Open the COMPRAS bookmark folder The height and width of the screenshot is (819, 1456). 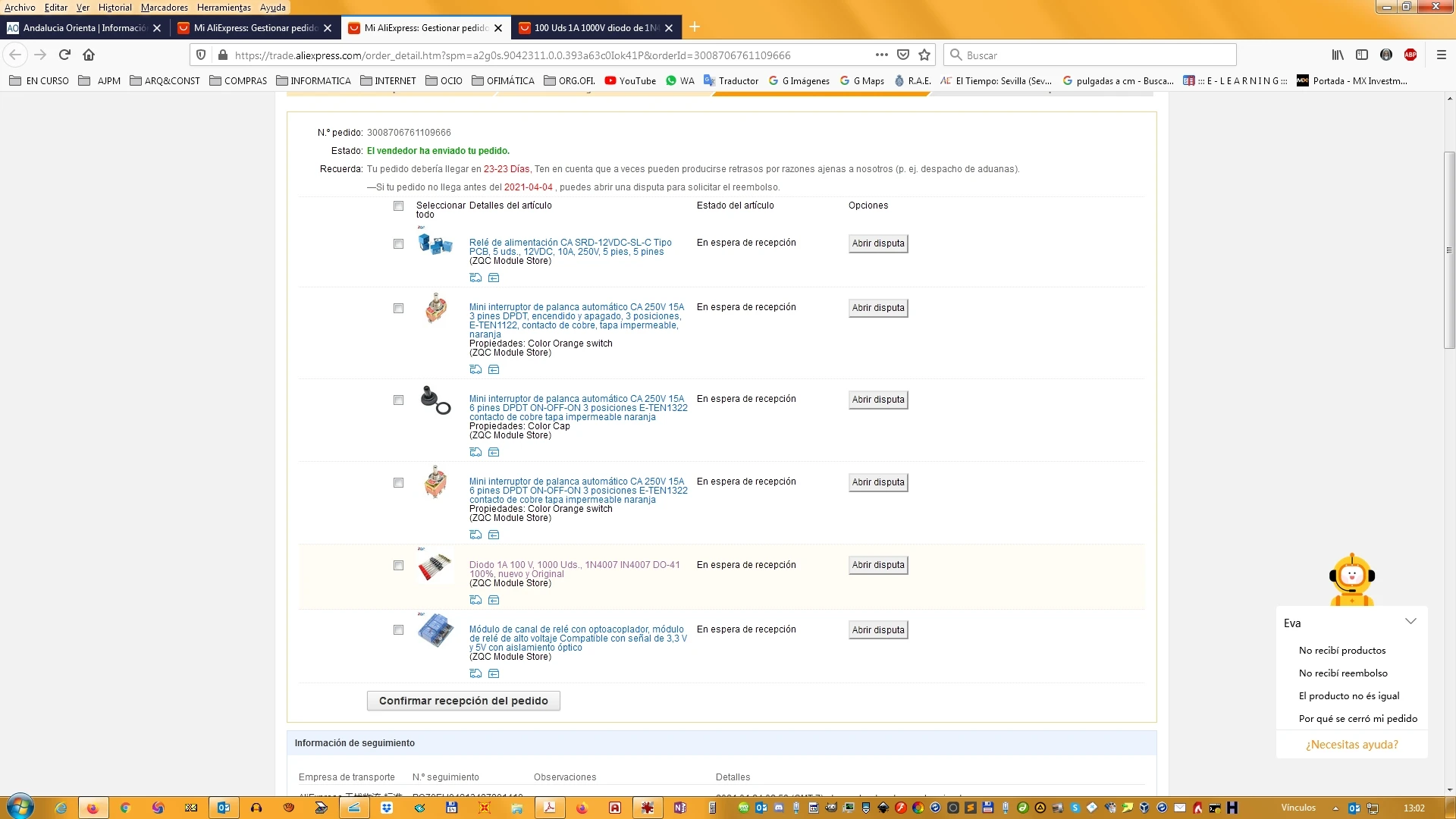point(238,80)
